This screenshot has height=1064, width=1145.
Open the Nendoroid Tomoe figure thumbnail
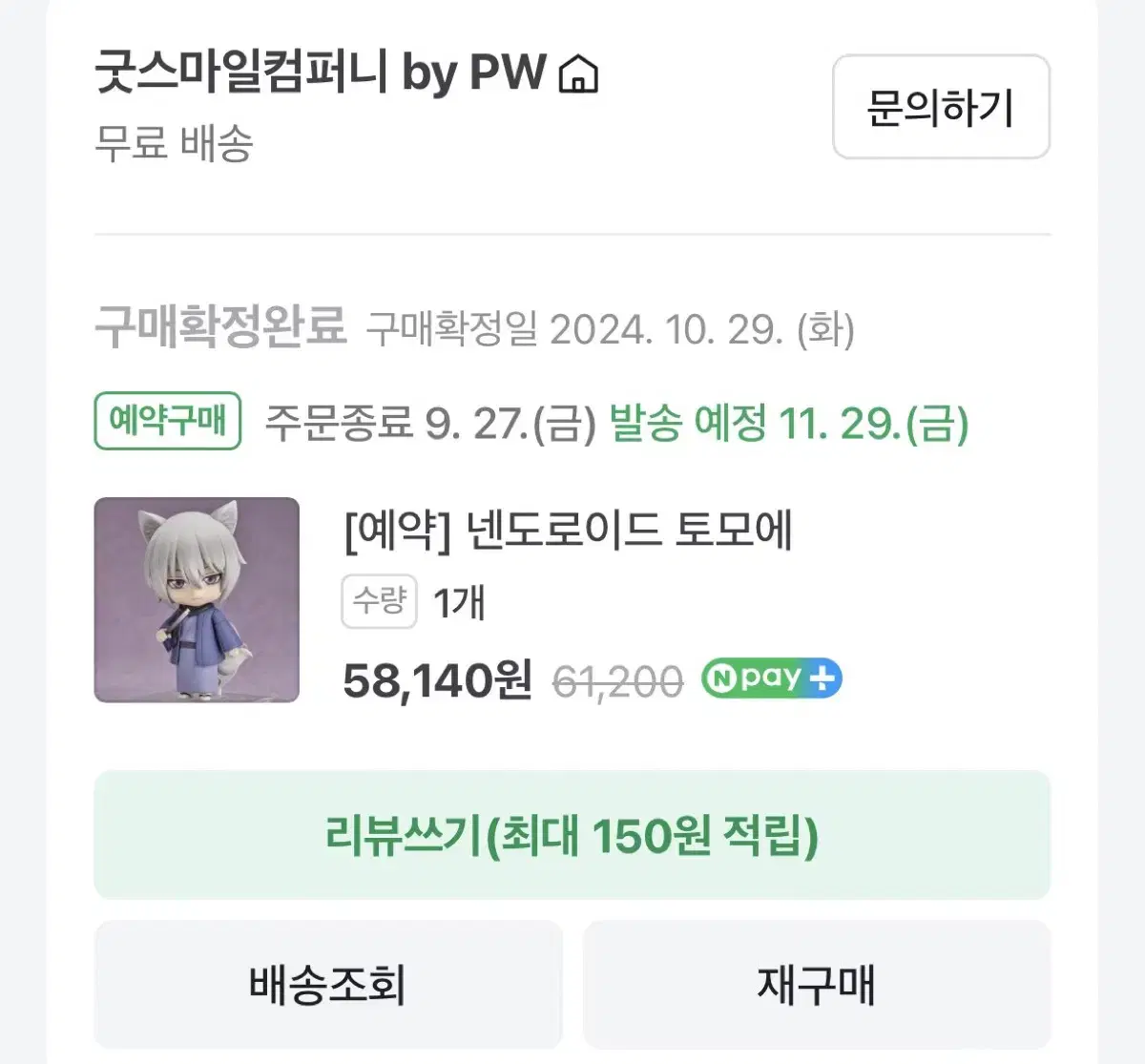(x=197, y=600)
